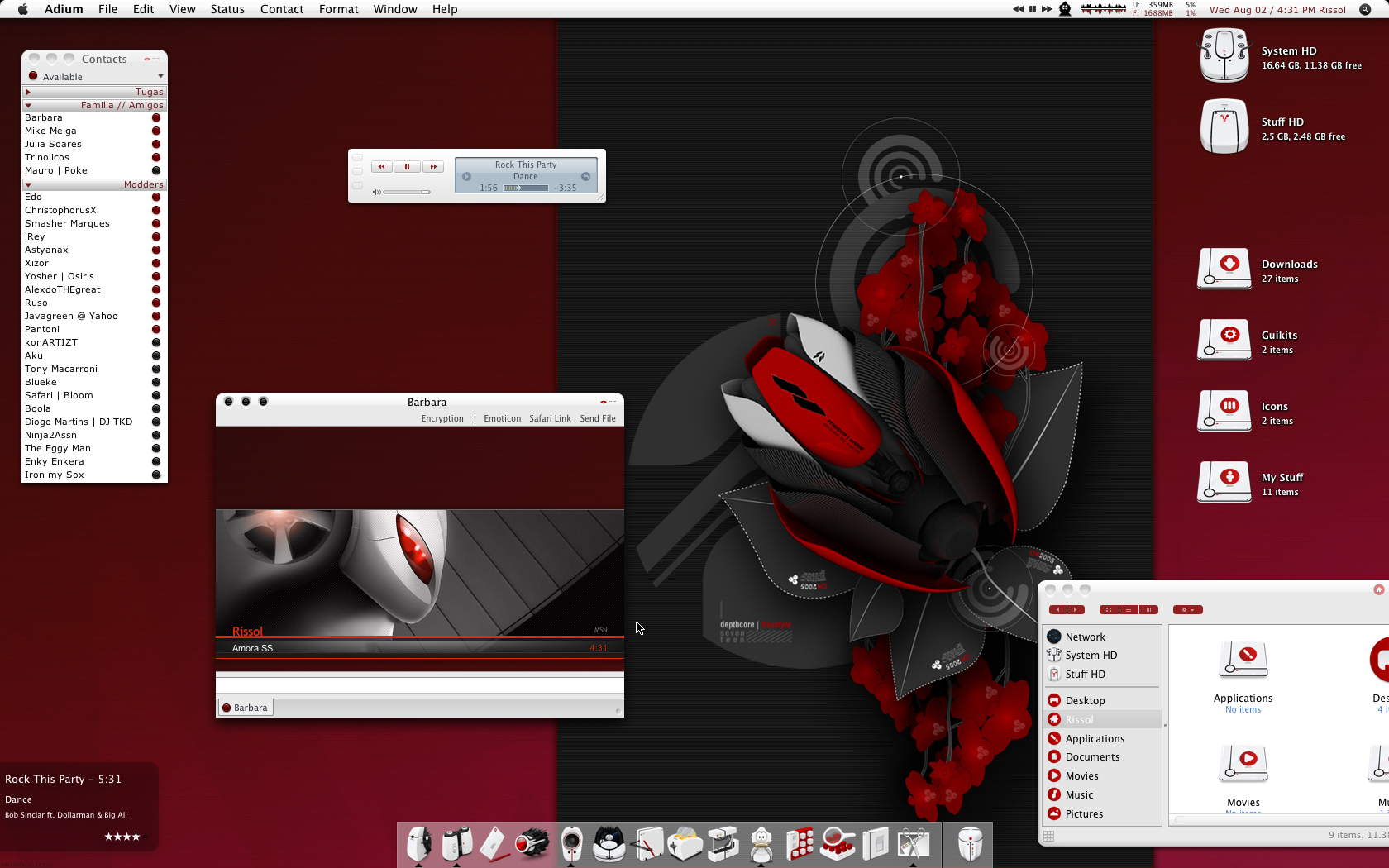Click the Encryption button in Barbara chat
Image resolution: width=1389 pixels, height=868 pixels.
(442, 418)
